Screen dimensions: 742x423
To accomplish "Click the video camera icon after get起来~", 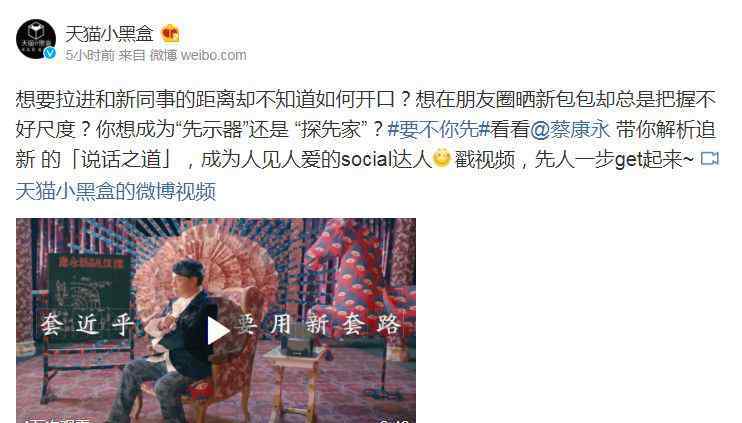I will tap(709, 159).
